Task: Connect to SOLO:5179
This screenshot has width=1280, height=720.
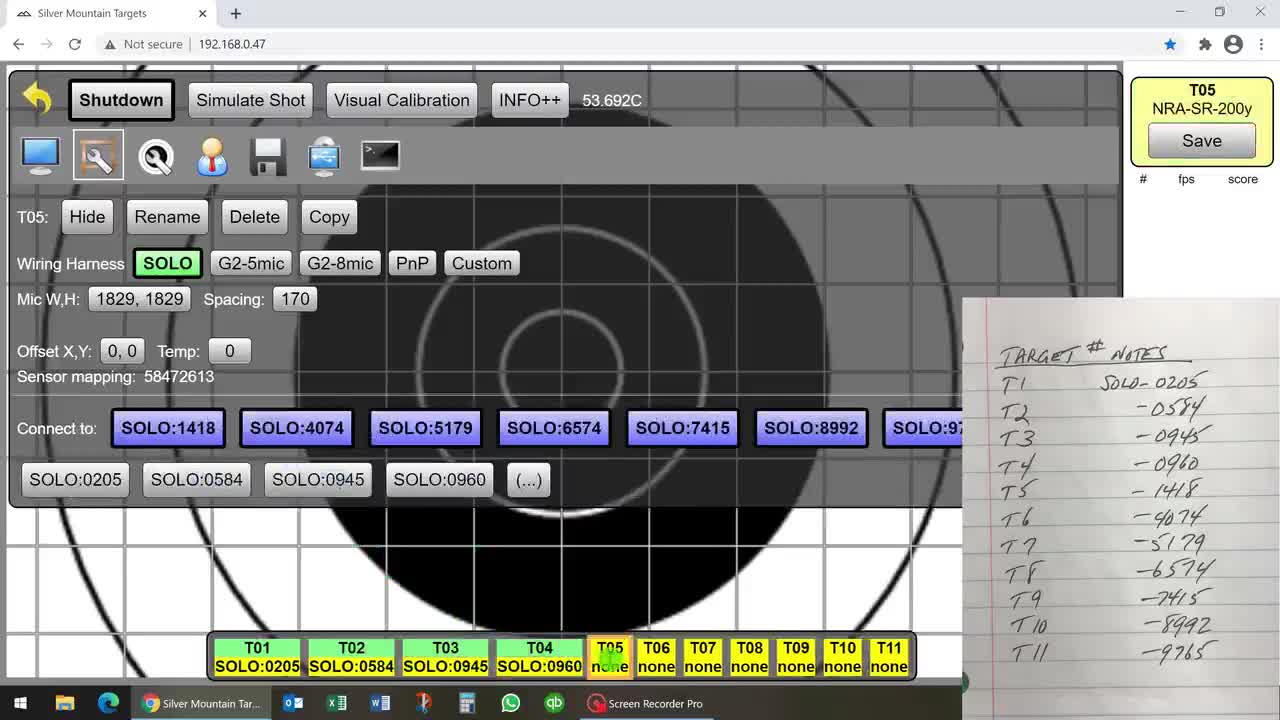Action: (425, 428)
